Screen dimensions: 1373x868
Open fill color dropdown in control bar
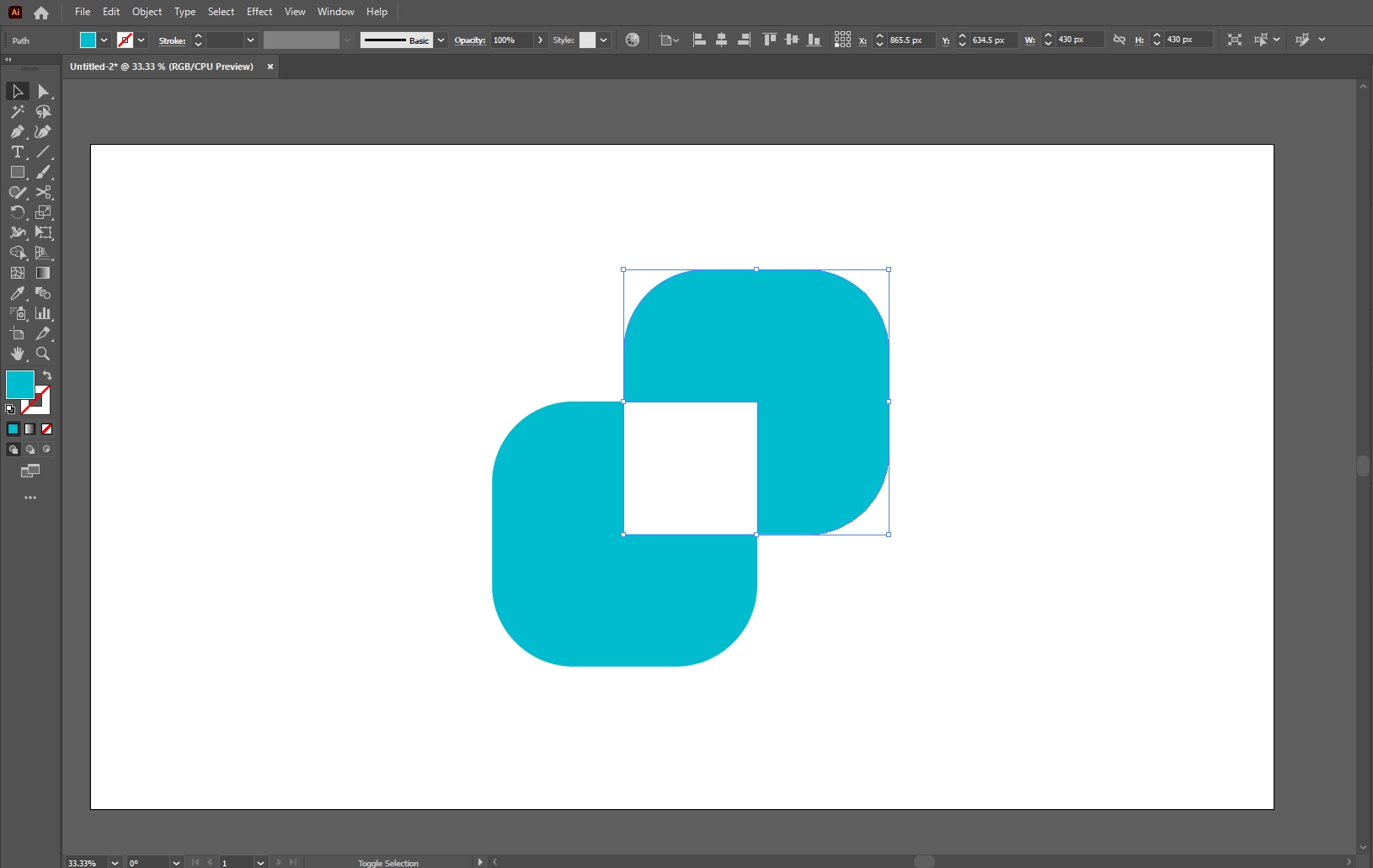104,40
